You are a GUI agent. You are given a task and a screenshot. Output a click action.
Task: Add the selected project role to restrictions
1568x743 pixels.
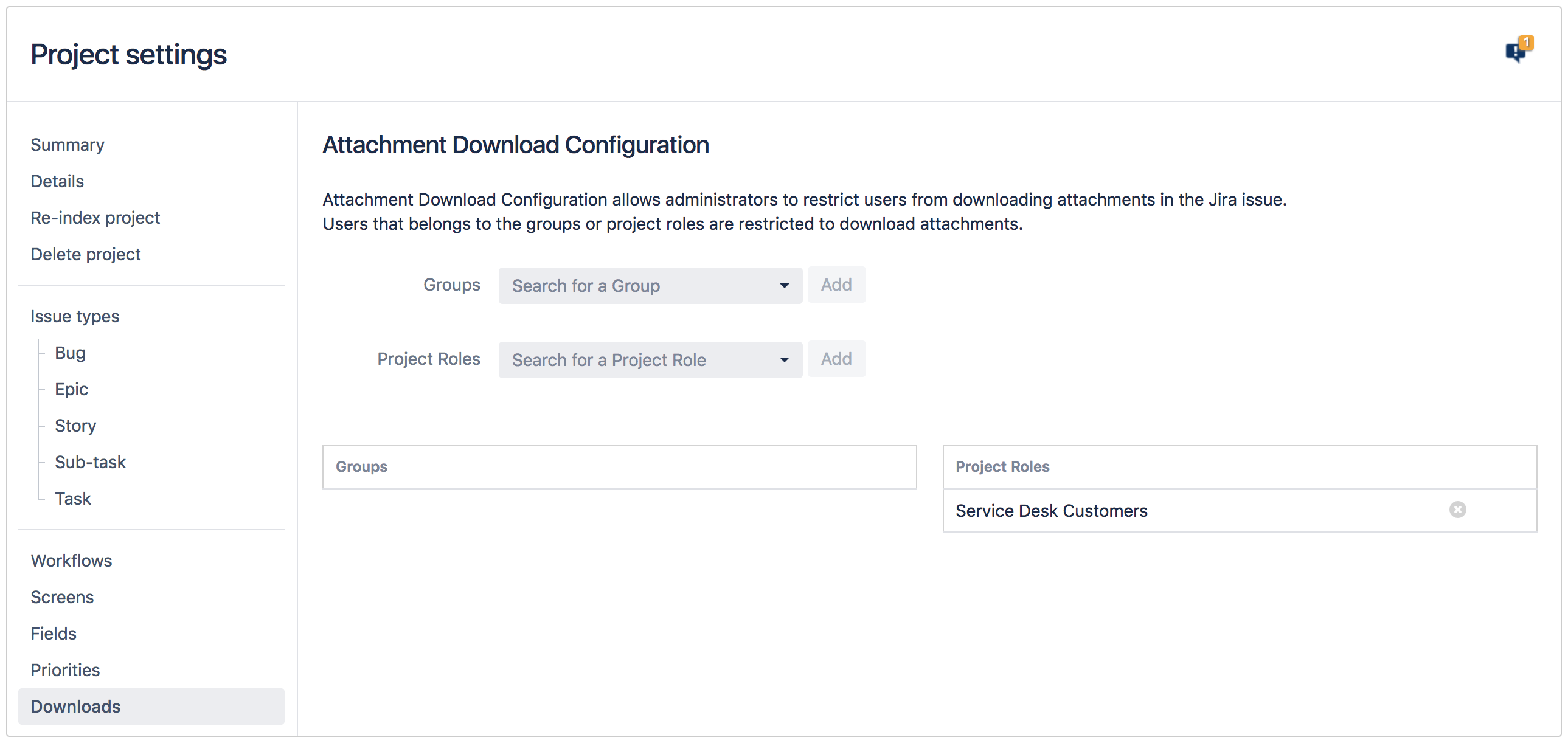pos(836,358)
